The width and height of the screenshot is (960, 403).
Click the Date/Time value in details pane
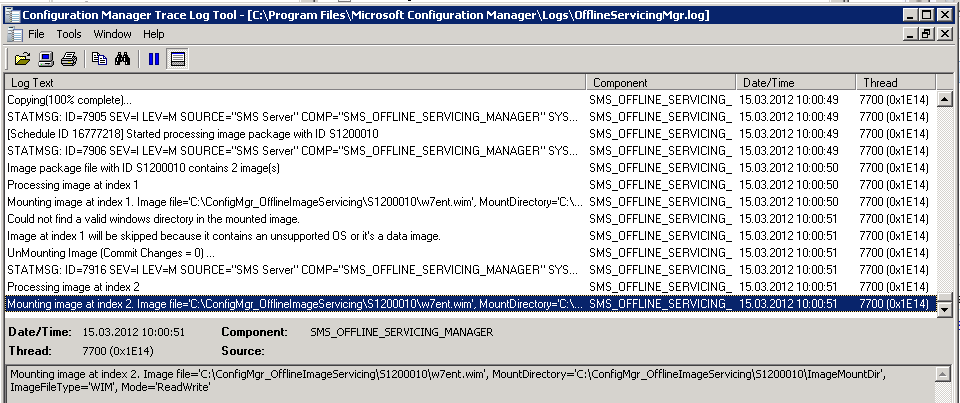pos(133,333)
